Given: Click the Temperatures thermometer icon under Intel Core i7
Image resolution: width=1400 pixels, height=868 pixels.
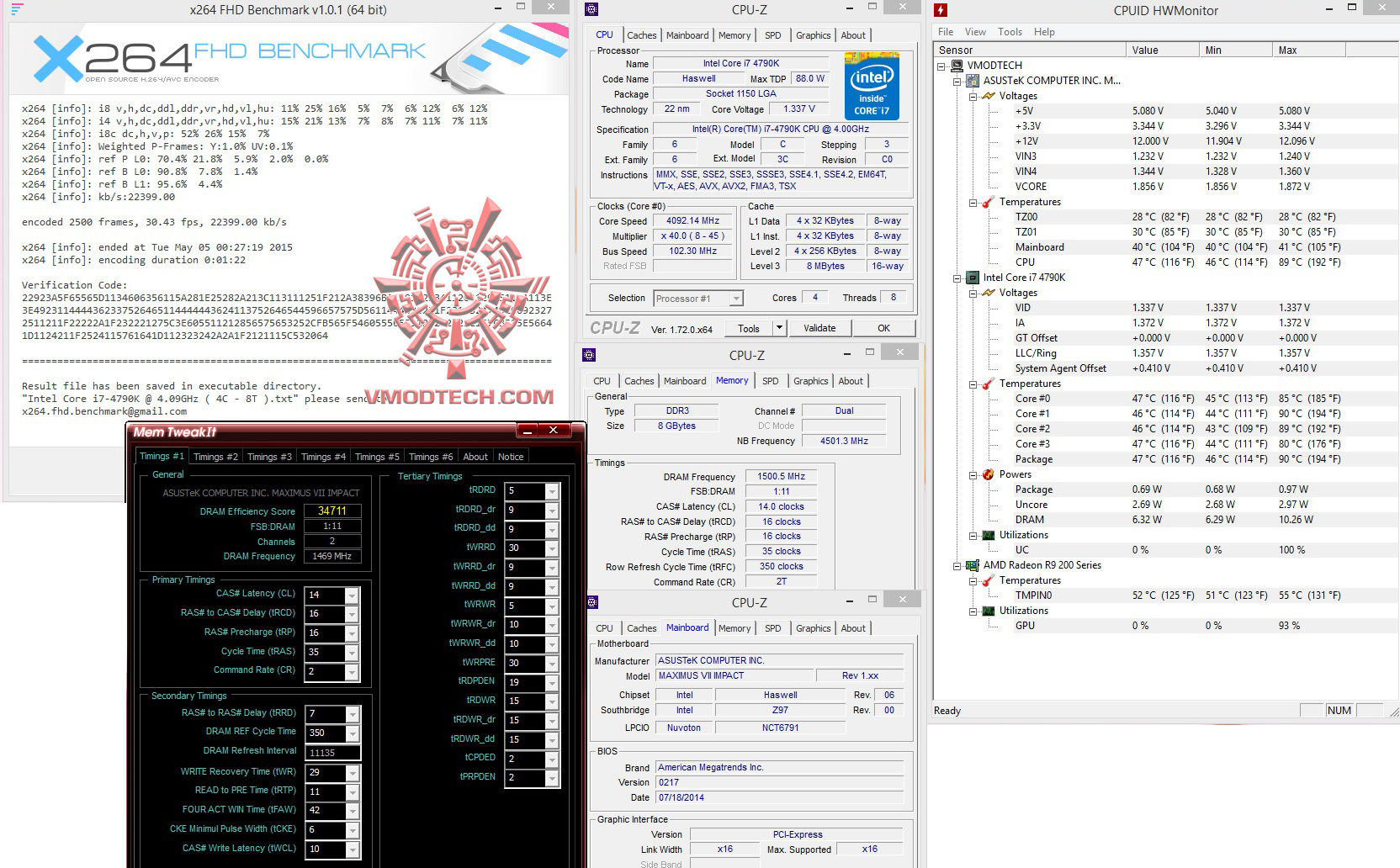Looking at the screenshot, I should click(989, 384).
